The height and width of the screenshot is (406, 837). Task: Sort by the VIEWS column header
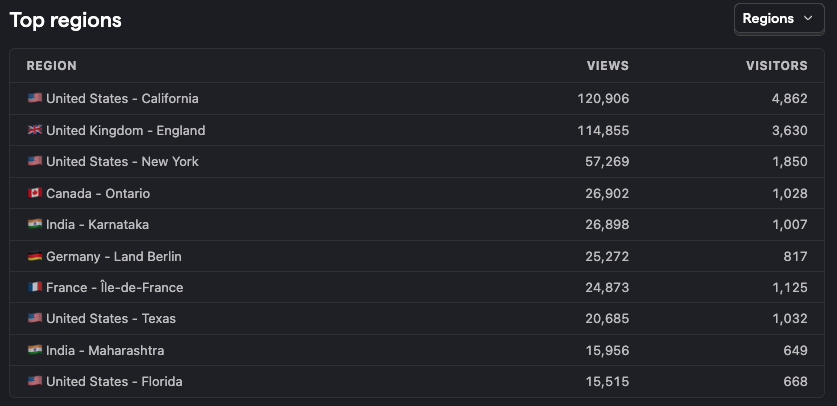click(608, 66)
